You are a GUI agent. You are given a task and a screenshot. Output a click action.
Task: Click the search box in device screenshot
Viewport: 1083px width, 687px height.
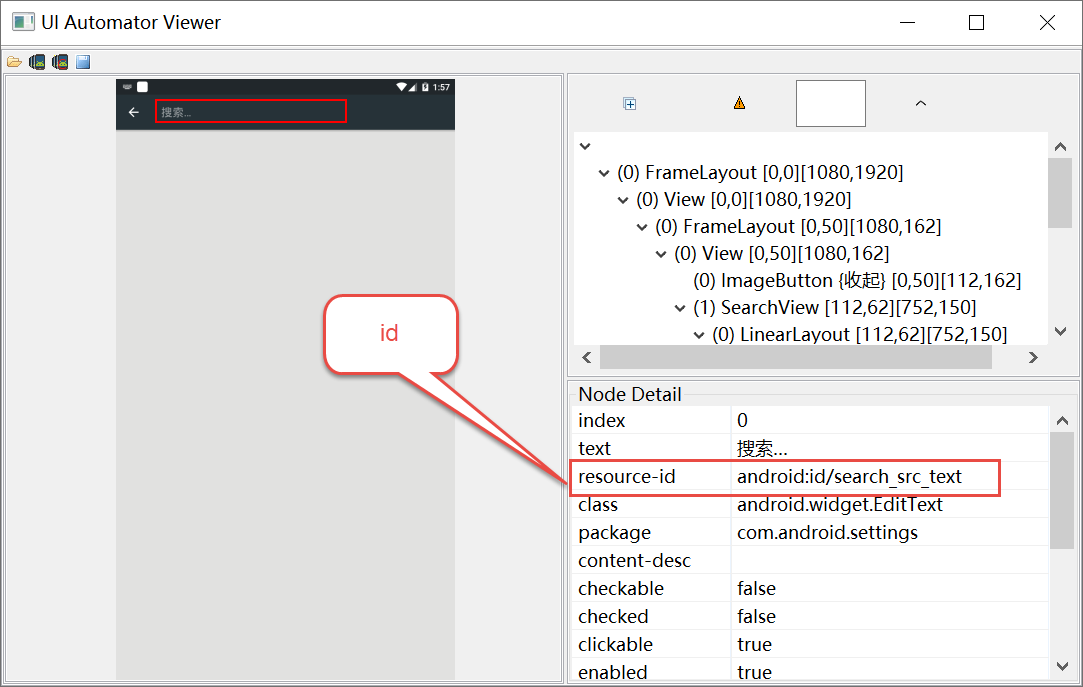click(251, 111)
